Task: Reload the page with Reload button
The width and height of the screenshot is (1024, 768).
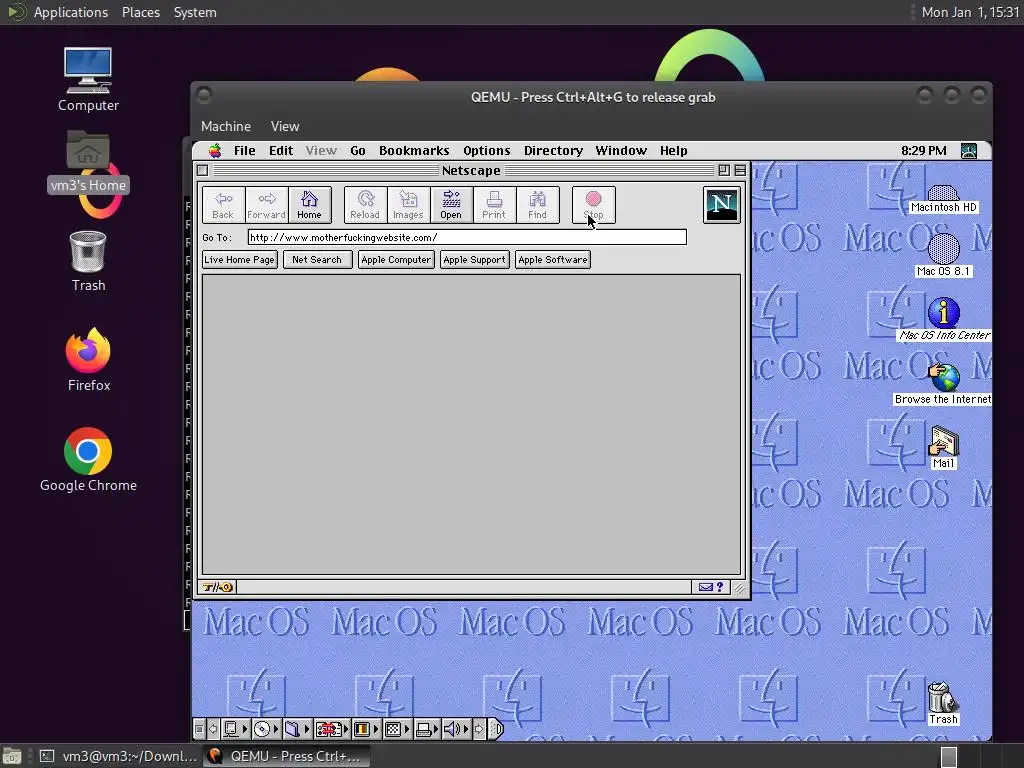Action: [365, 205]
